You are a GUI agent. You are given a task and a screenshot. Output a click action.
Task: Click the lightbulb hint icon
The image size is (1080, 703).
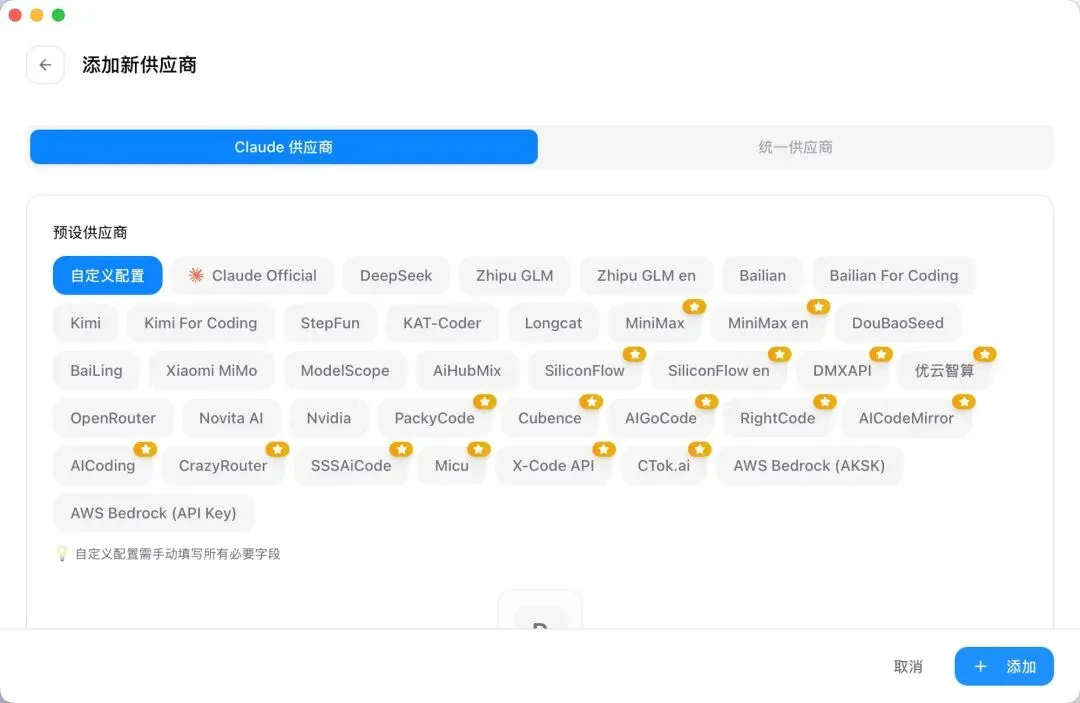[x=62, y=554]
